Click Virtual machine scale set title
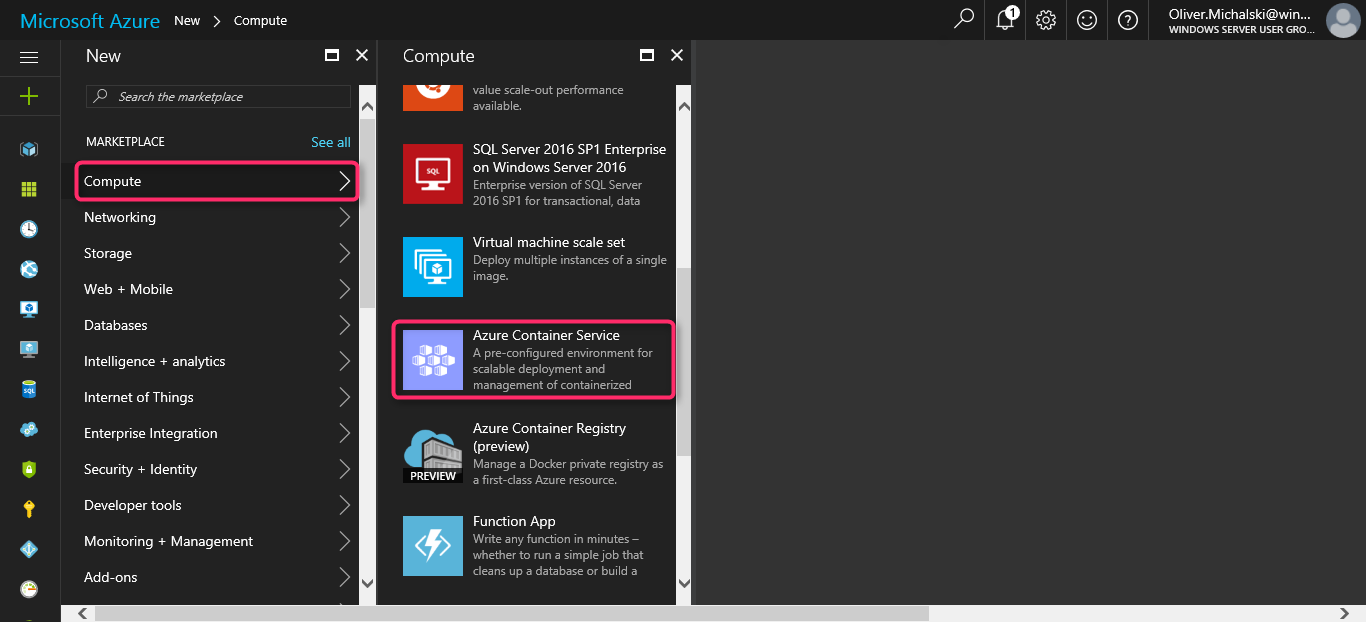 549,242
